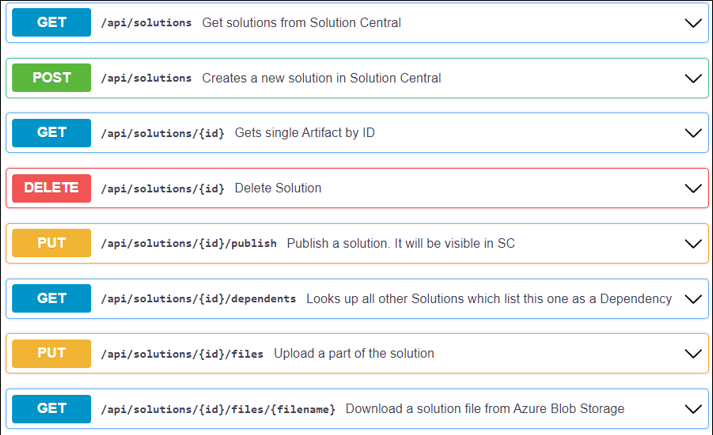Click the GET badge for file download
The image size is (713, 435).
click(x=51, y=408)
